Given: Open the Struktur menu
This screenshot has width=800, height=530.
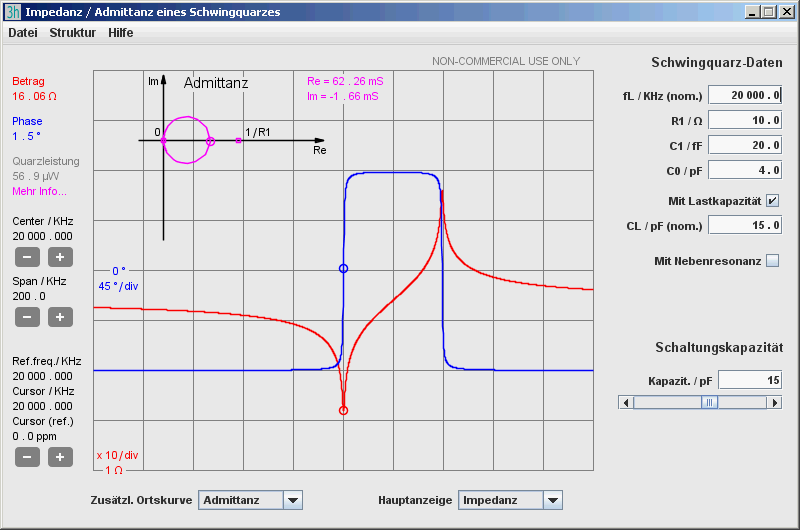Looking at the screenshot, I should pos(72,33).
